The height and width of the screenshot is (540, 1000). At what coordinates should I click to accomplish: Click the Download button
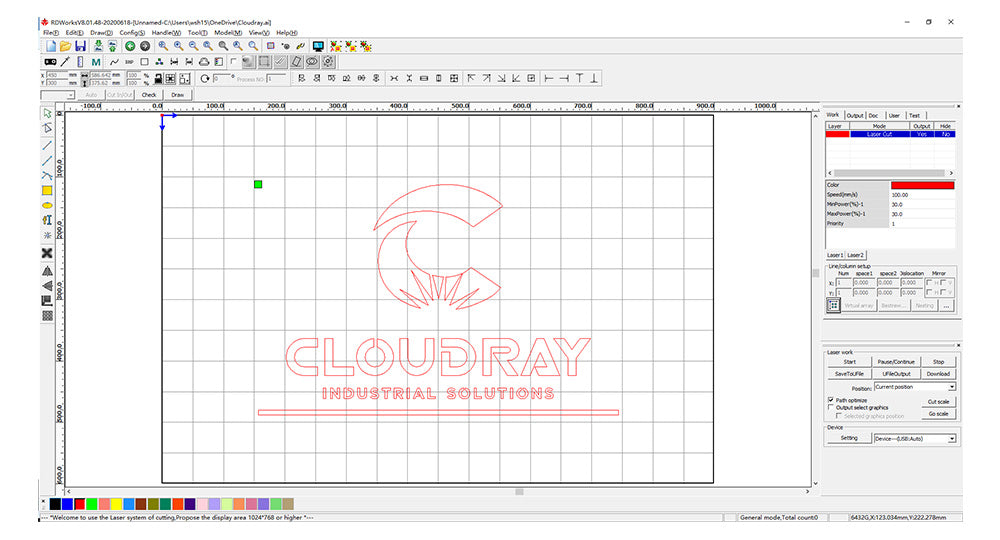tap(938, 373)
